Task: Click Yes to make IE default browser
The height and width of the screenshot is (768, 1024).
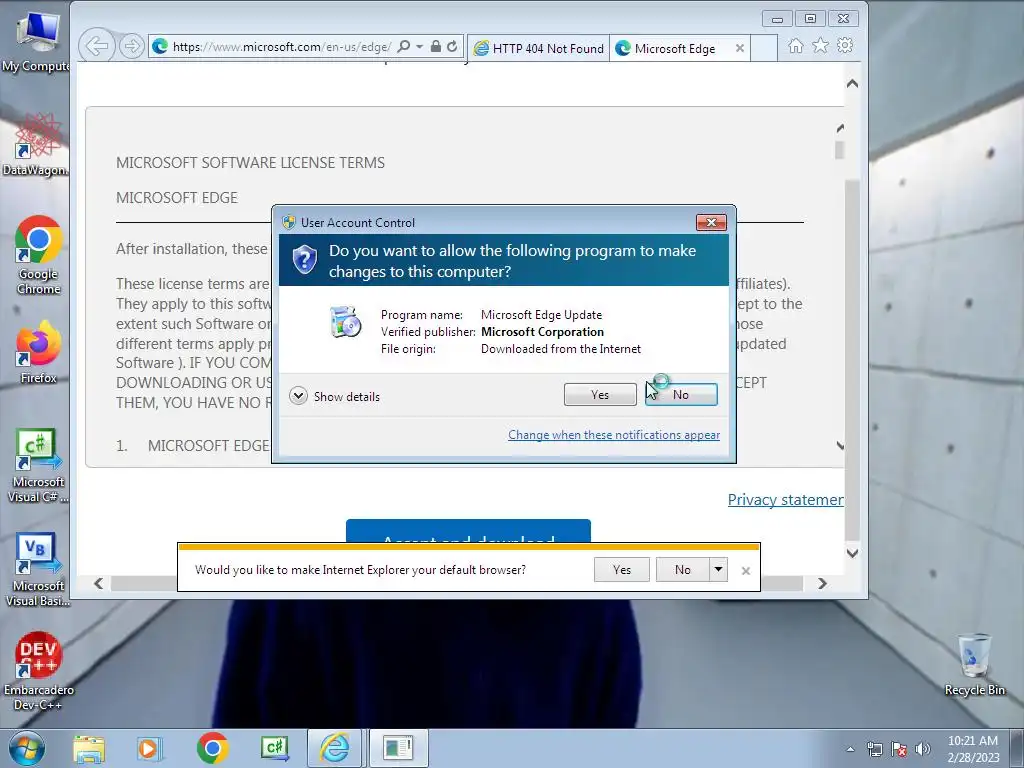Action: coord(622,569)
